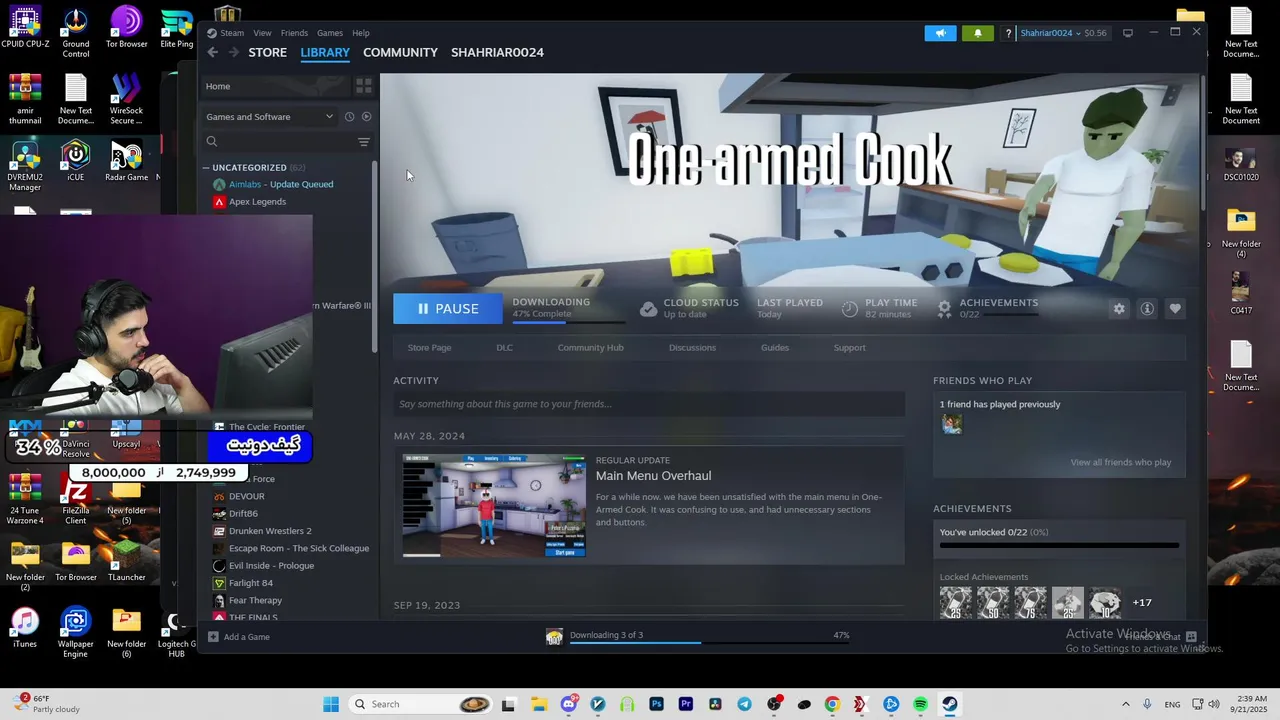1280x720 pixels.
Task: Click the back navigation arrow in Steam
Action: tap(212, 52)
